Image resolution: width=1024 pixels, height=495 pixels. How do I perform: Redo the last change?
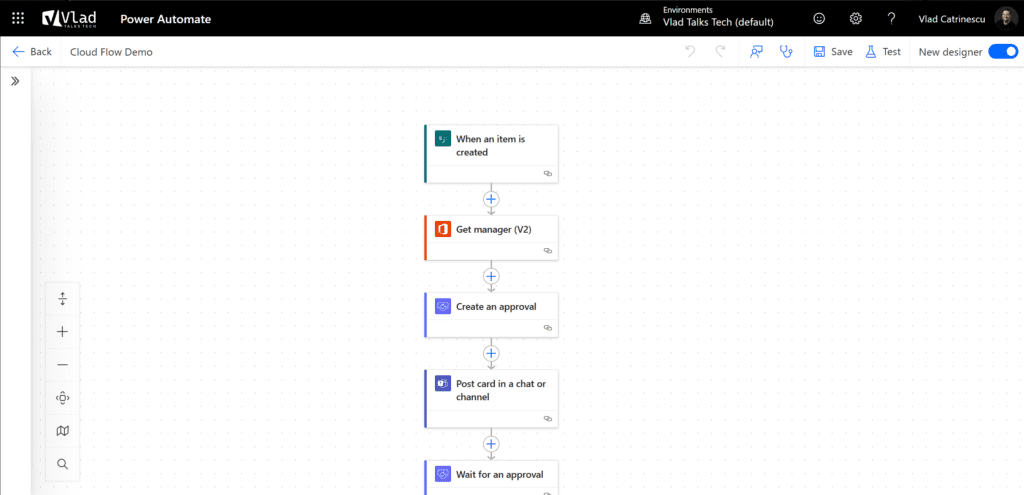click(720, 52)
